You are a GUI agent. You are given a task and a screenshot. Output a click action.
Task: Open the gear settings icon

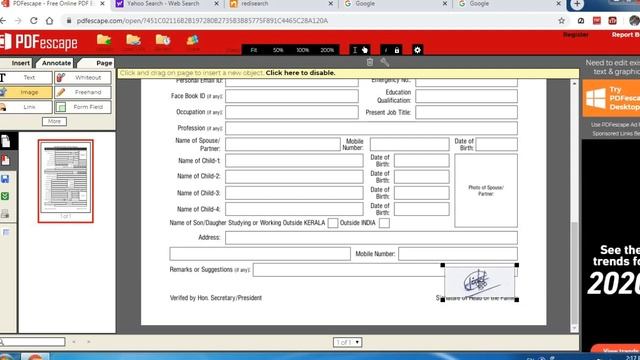pos(417,50)
